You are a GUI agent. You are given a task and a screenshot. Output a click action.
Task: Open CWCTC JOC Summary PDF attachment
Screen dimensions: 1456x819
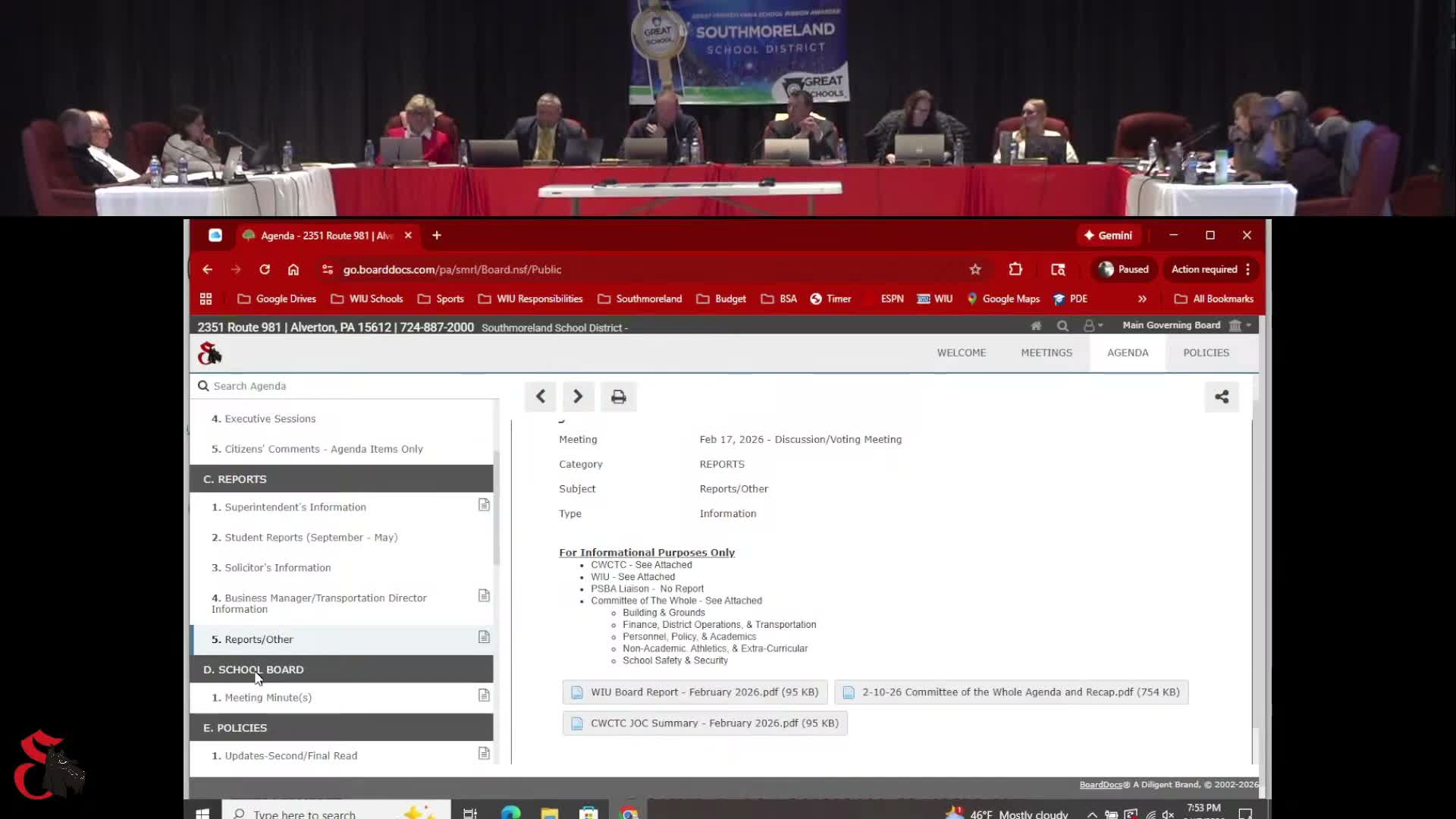704,723
